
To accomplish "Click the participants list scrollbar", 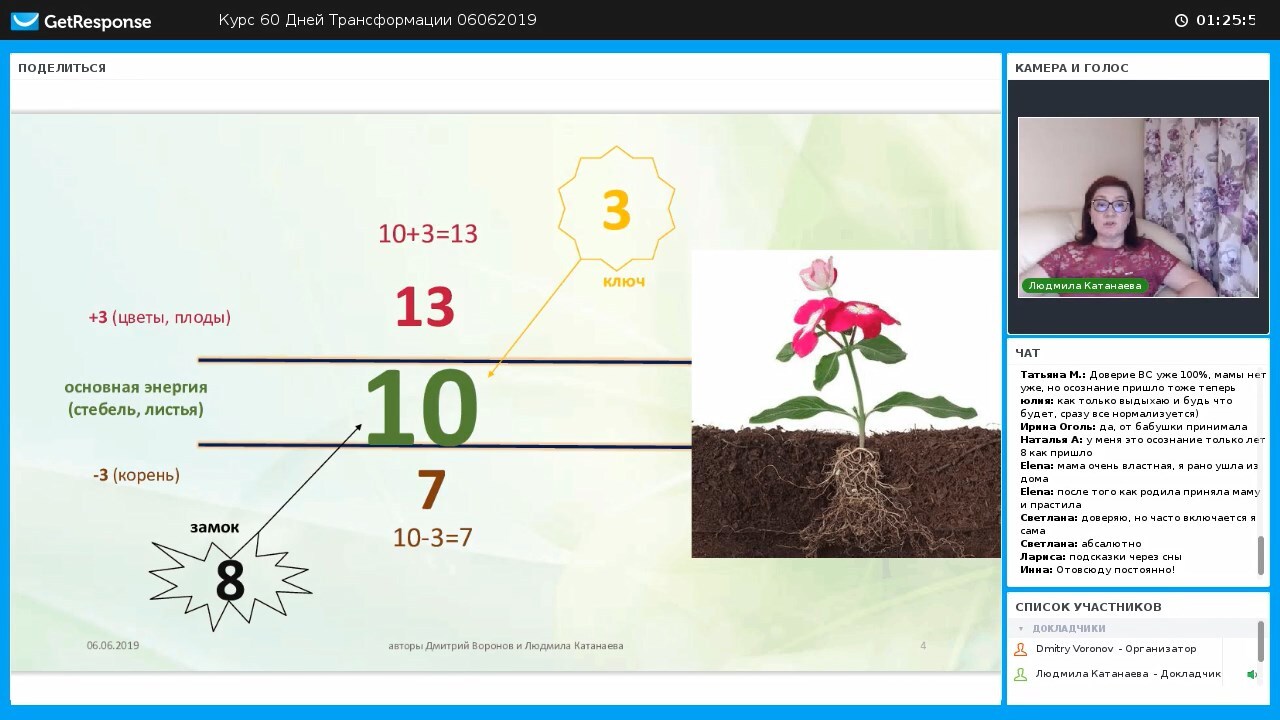I will (1261, 641).
